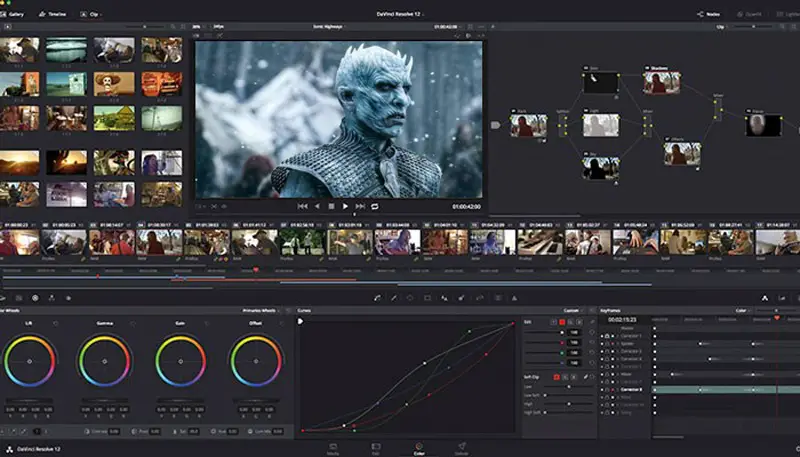Stop playback in the viewer
The width and height of the screenshot is (800, 457).
point(331,206)
